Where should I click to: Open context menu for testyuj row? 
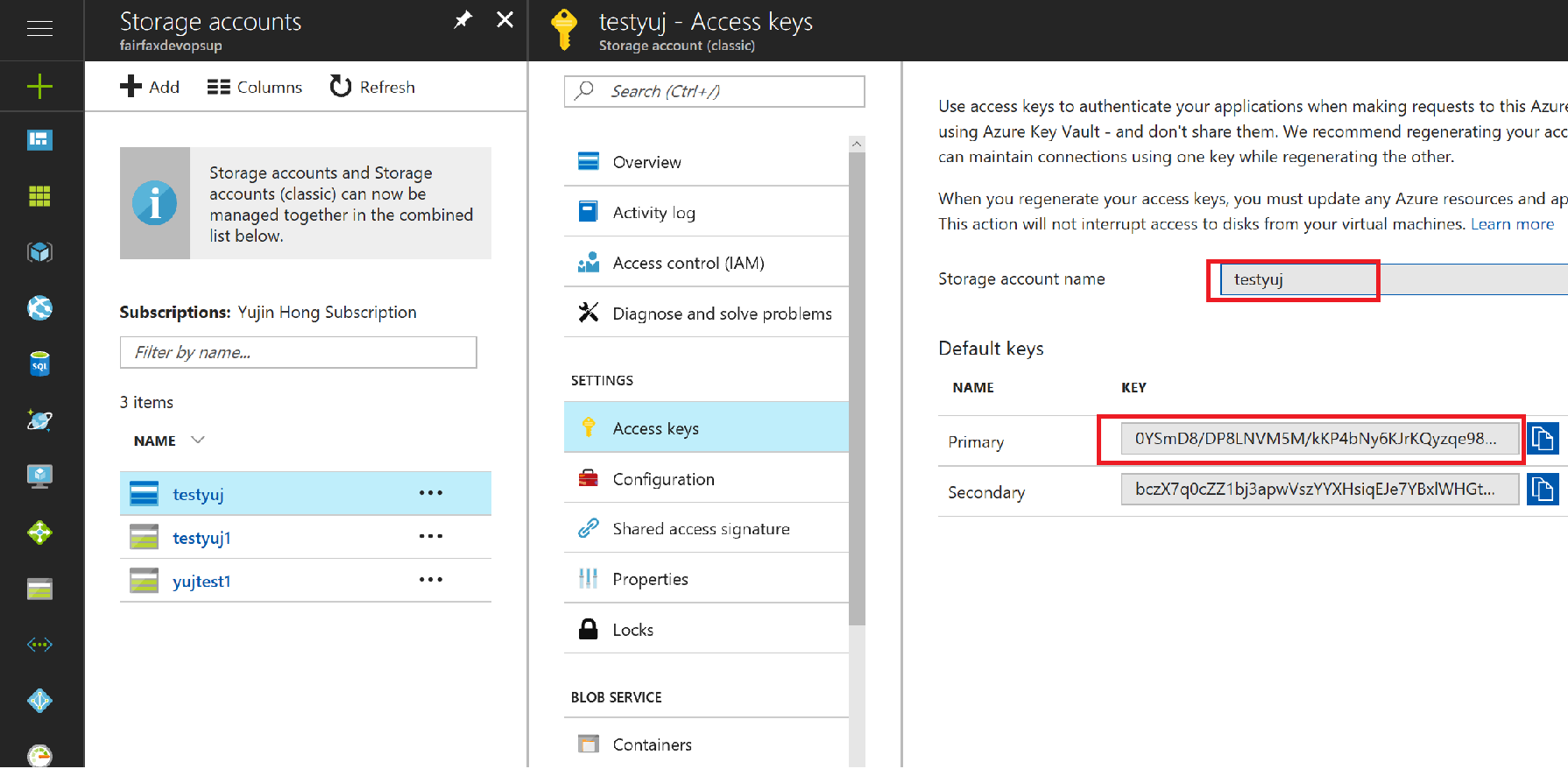click(431, 493)
